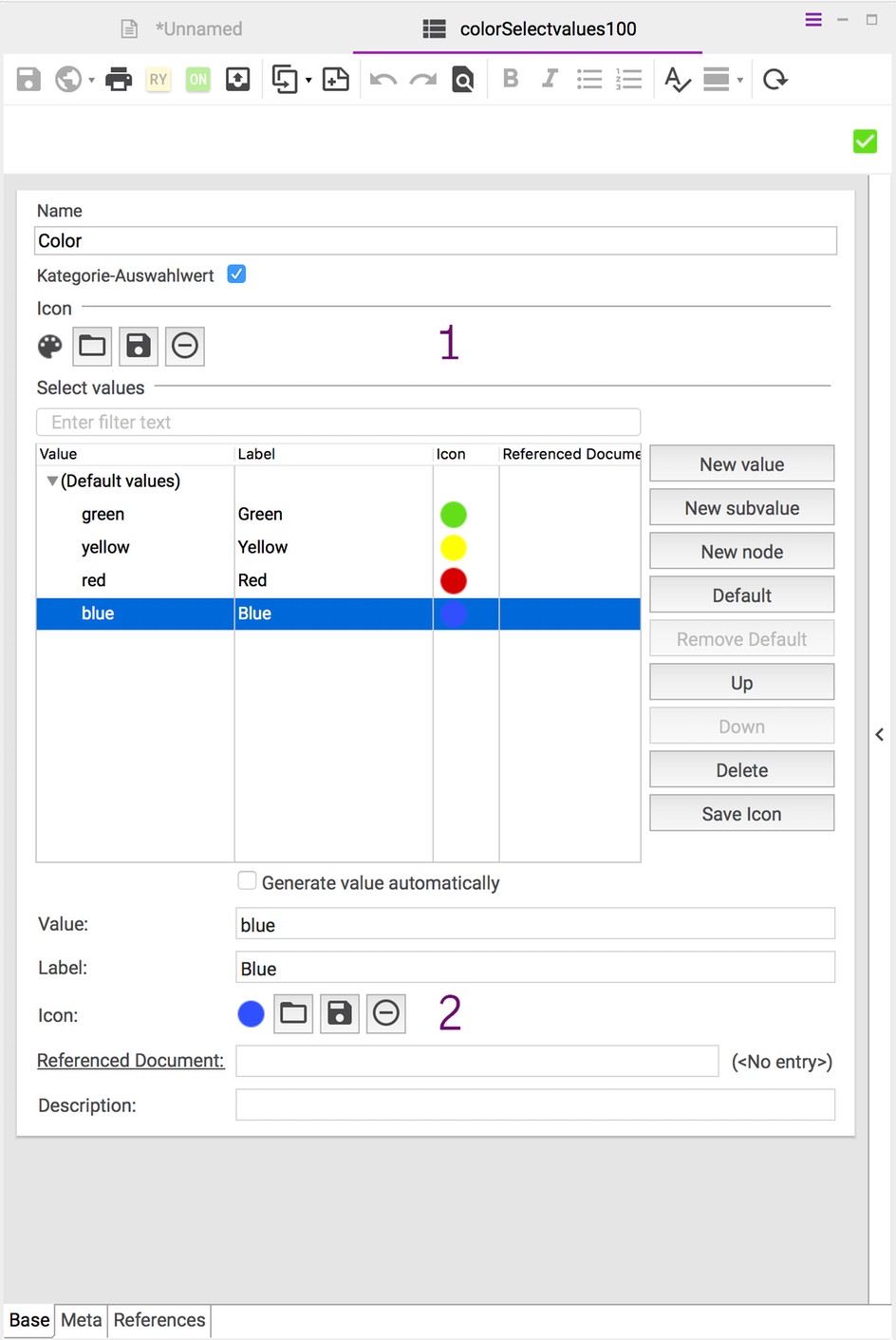Image resolution: width=896 pixels, height=1340 pixels.
Task: Click the Label field containing Blue
Action: click(x=535, y=968)
